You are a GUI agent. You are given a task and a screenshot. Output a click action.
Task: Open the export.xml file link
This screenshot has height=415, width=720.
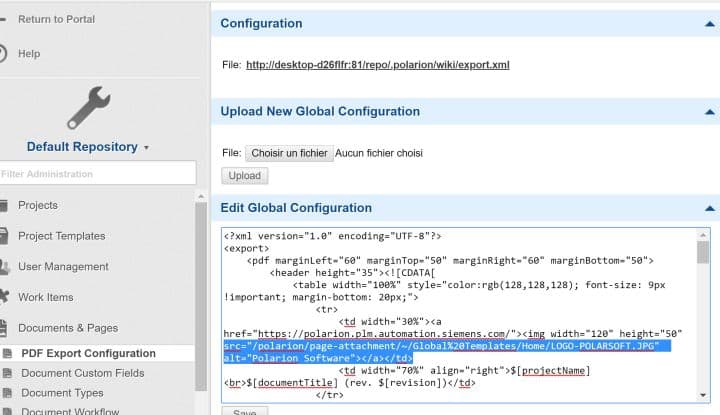point(377,65)
